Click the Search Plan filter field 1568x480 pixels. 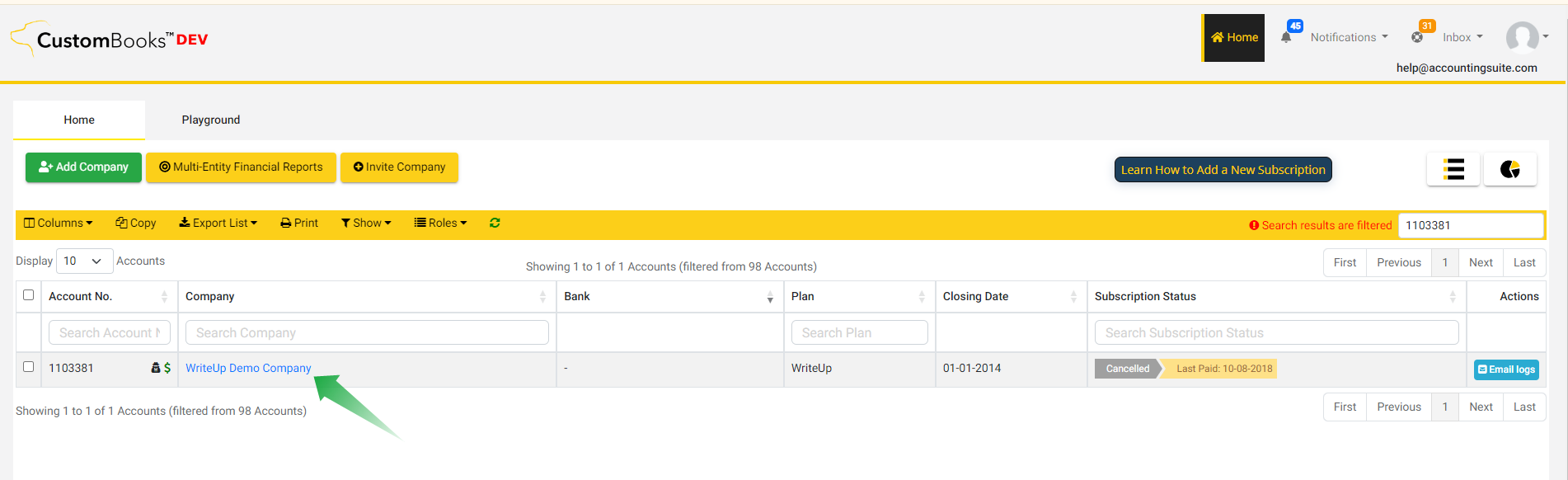[860, 332]
